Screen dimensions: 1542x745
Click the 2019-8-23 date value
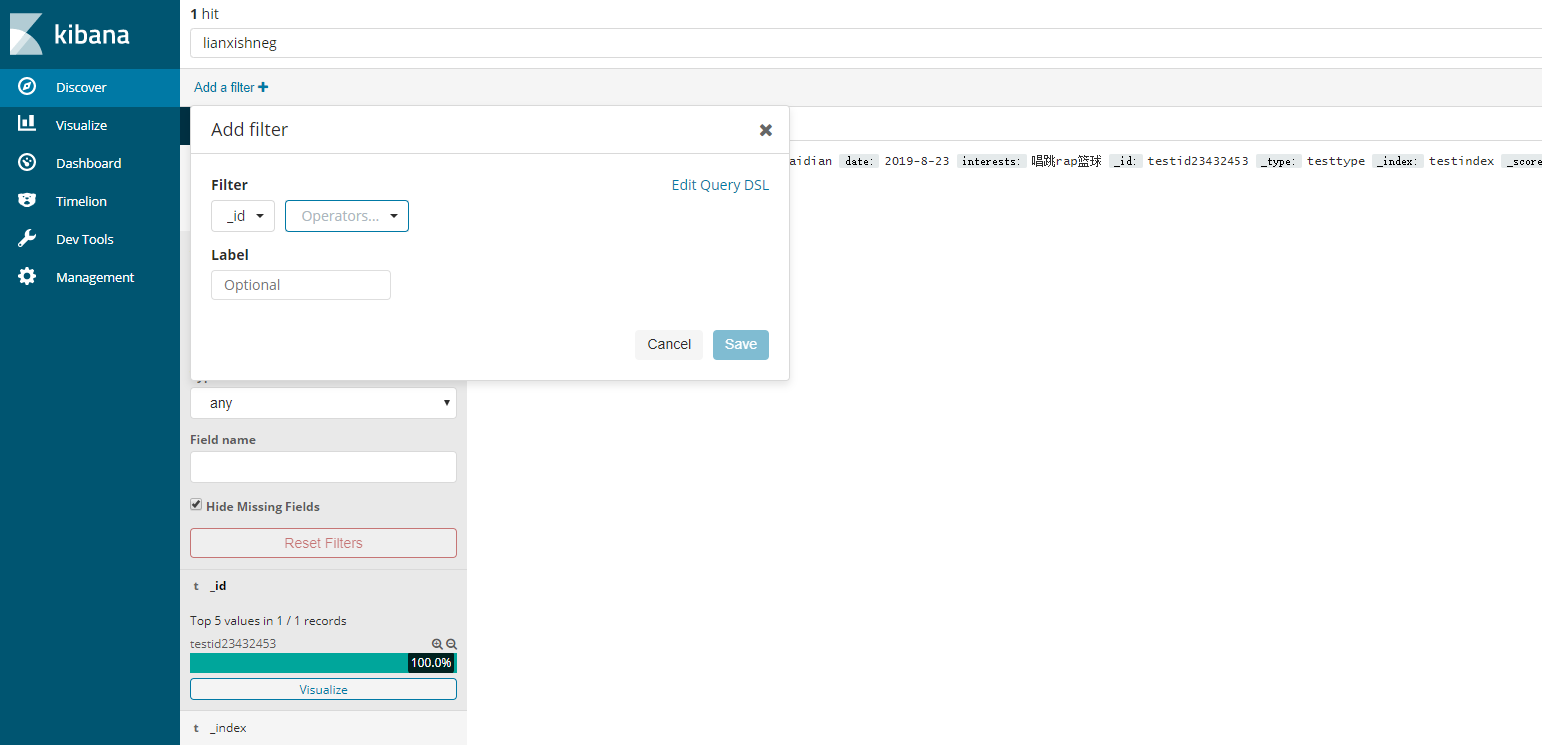917,161
